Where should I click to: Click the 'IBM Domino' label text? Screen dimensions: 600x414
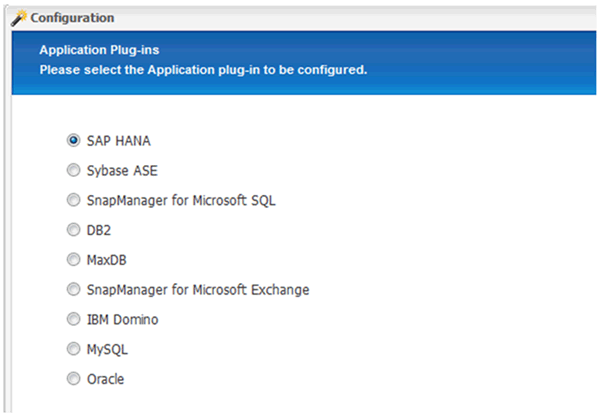click(122, 320)
